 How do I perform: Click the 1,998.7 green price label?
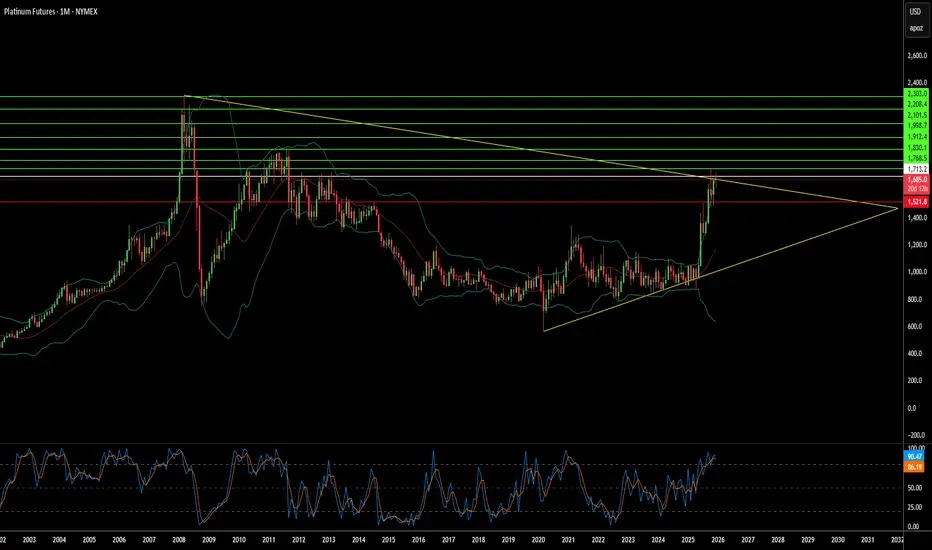pyautogui.click(x=916, y=126)
